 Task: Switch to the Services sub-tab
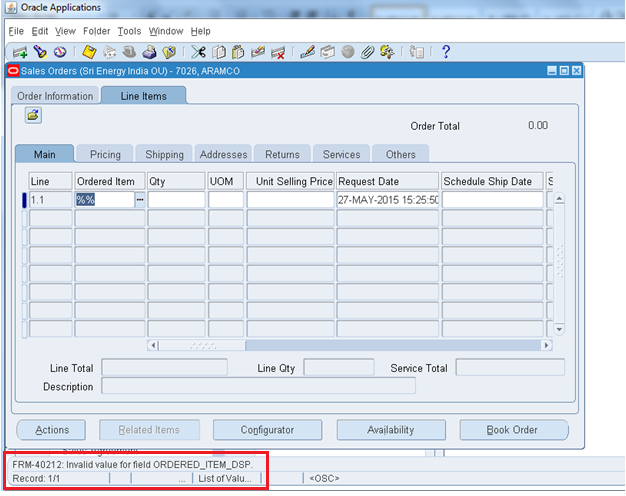pos(341,154)
